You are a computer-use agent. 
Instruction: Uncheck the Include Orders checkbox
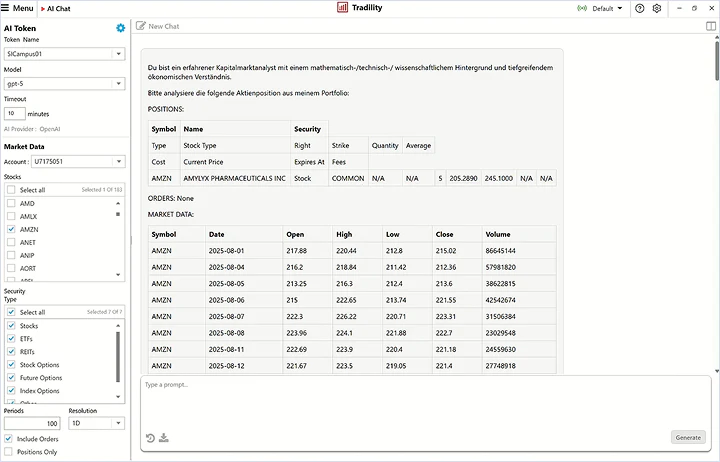(9, 439)
